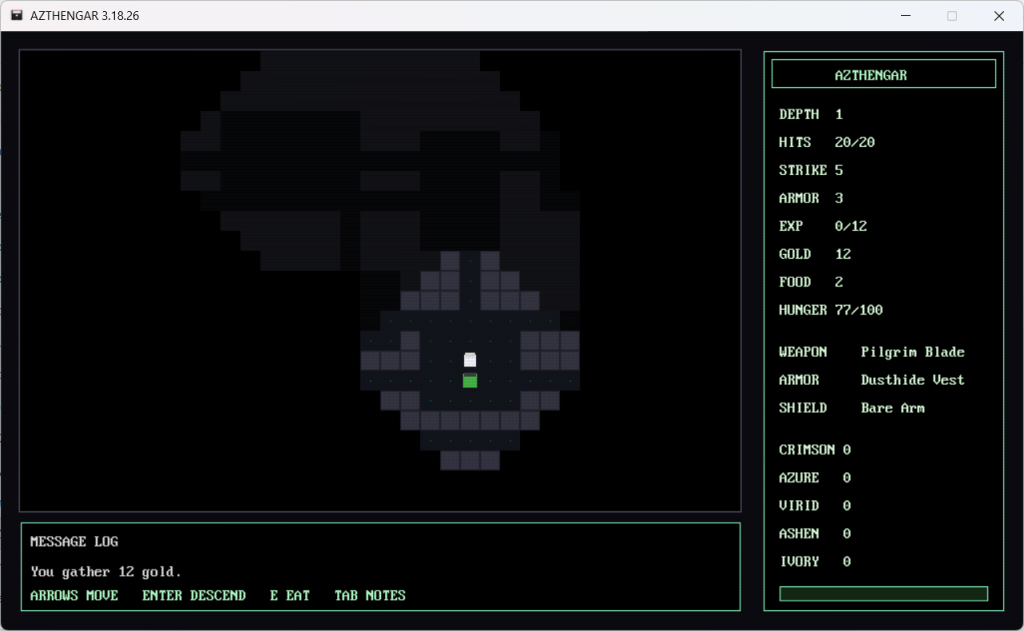Select the Dusthide Vest armor entry
1024x631 pixels.
pos(912,380)
